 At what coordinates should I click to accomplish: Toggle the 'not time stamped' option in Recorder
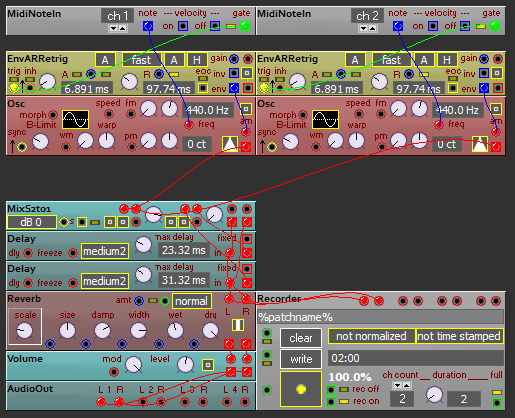click(459, 336)
